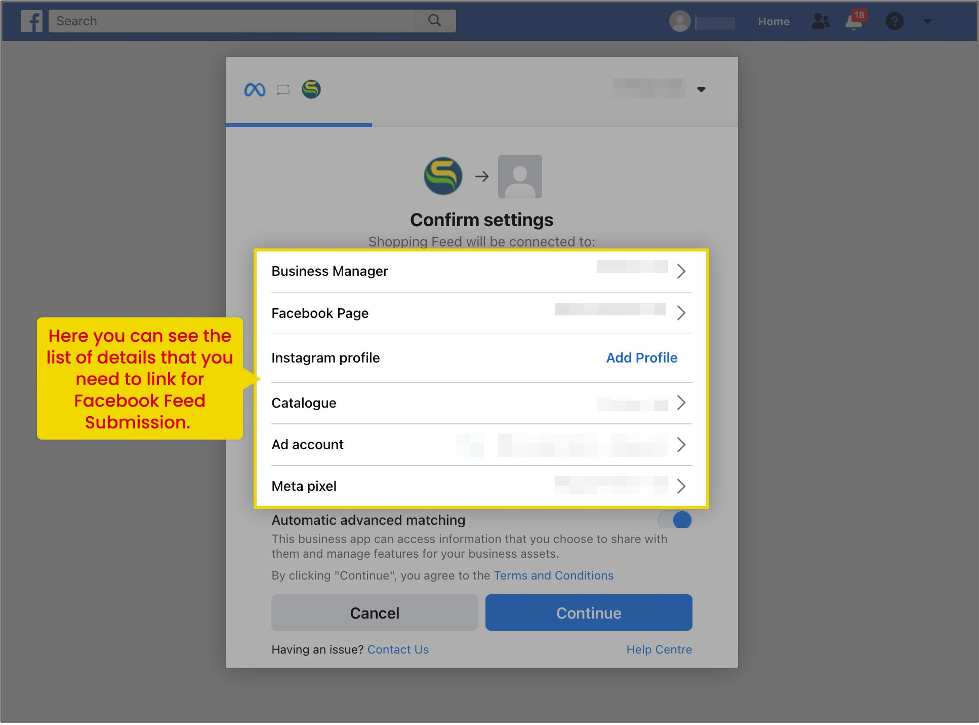Screen dimensions: 979x725
Task: Click the Continue button
Action: coord(589,613)
